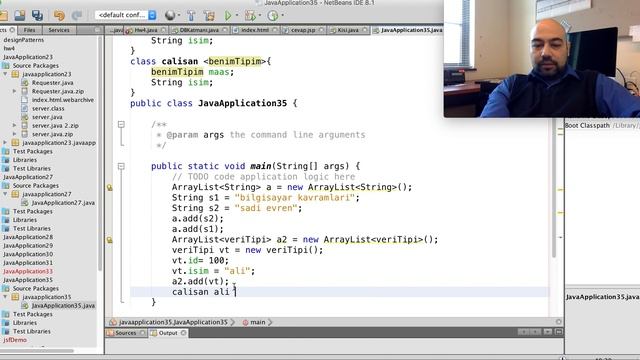Collapse the javaapplication35 package node

coord(5,297)
